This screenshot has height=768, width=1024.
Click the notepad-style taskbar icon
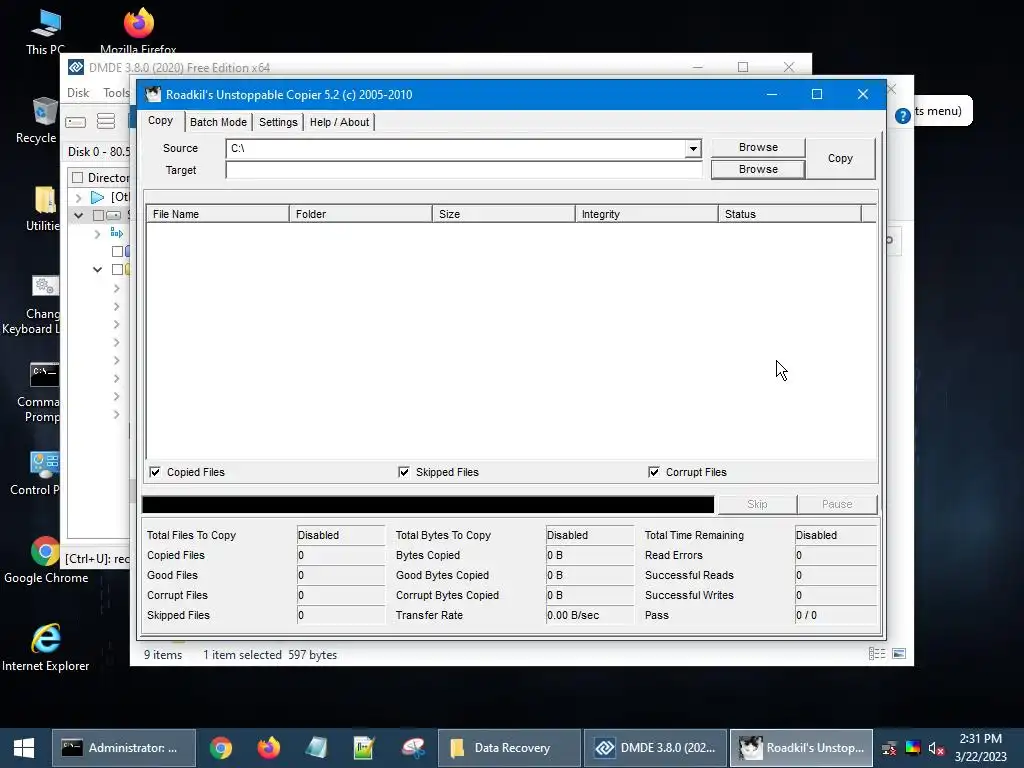coord(316,748)
